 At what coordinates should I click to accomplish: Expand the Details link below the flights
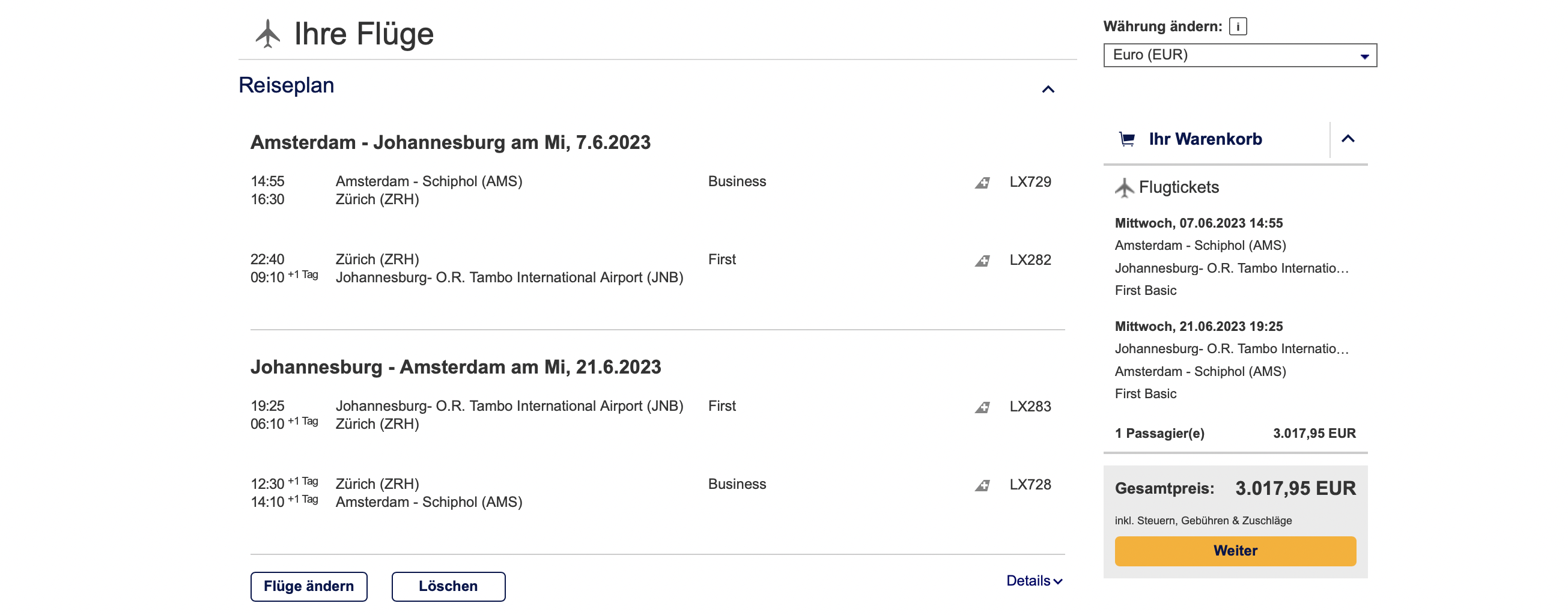coord(1033,580)
